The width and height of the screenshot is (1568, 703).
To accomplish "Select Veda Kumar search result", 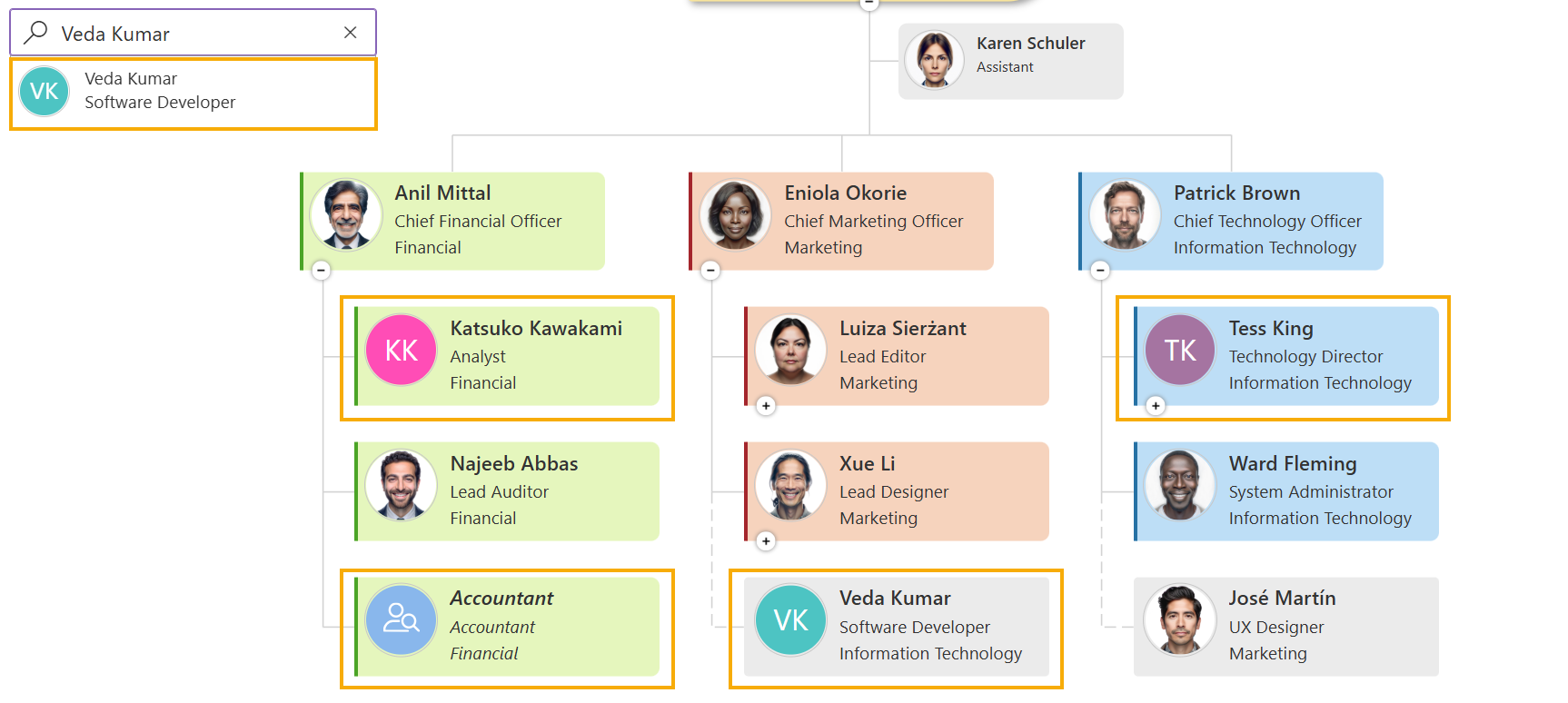I will (x=194, y=94).
